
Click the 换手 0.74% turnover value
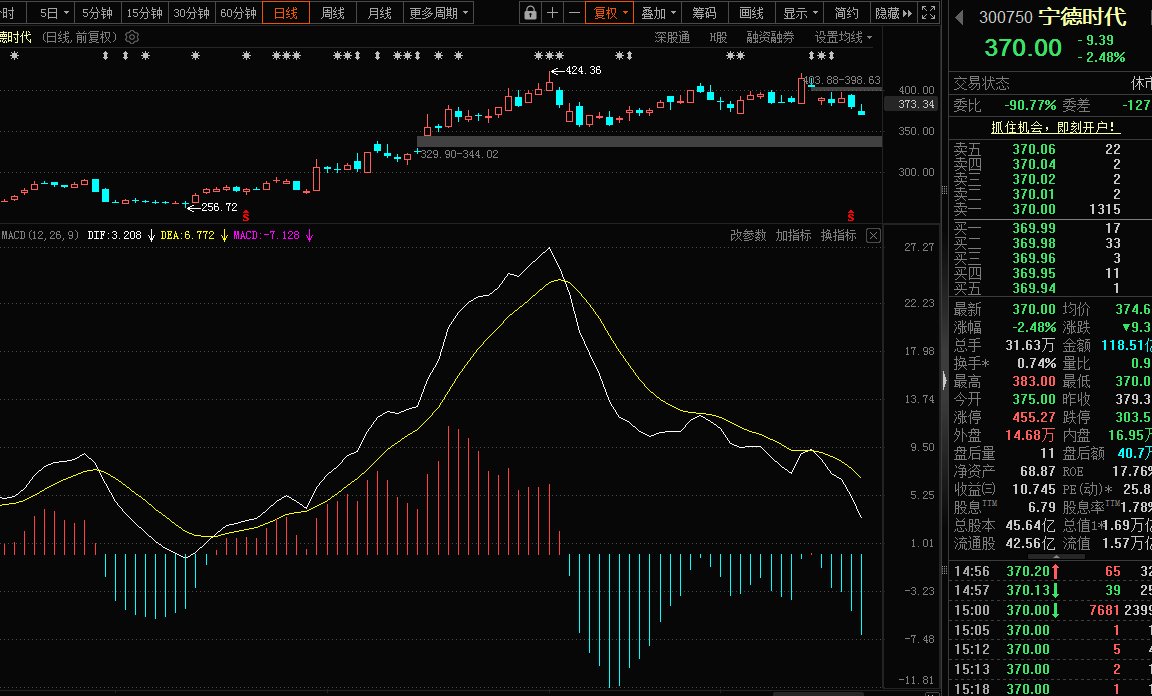pos(1037,363)
